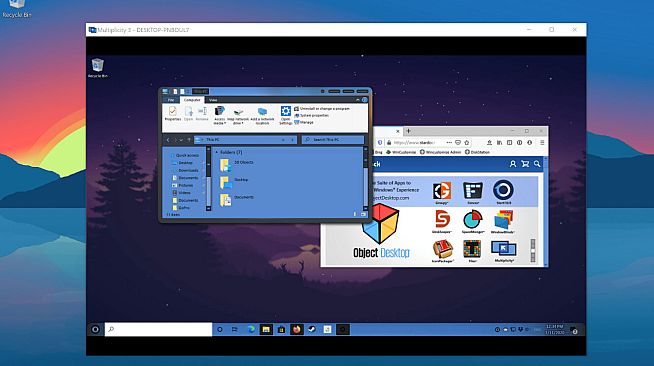Click Quick access in navigation pane
Screen dimensions: 654x366
186,155
